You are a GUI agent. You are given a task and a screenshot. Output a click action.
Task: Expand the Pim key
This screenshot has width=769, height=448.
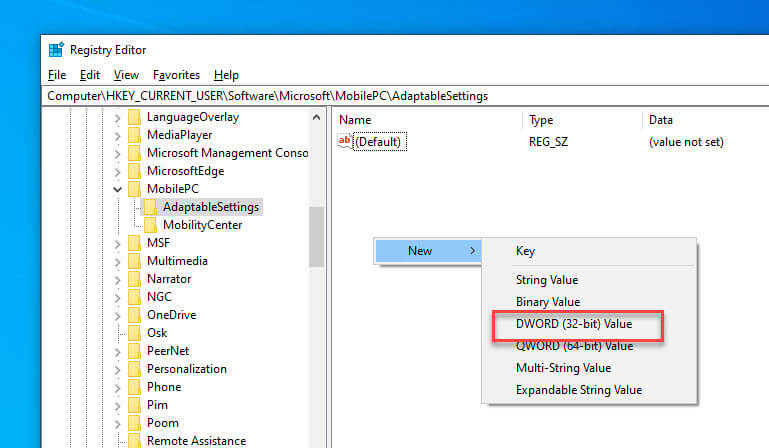(x=117, y=406)
